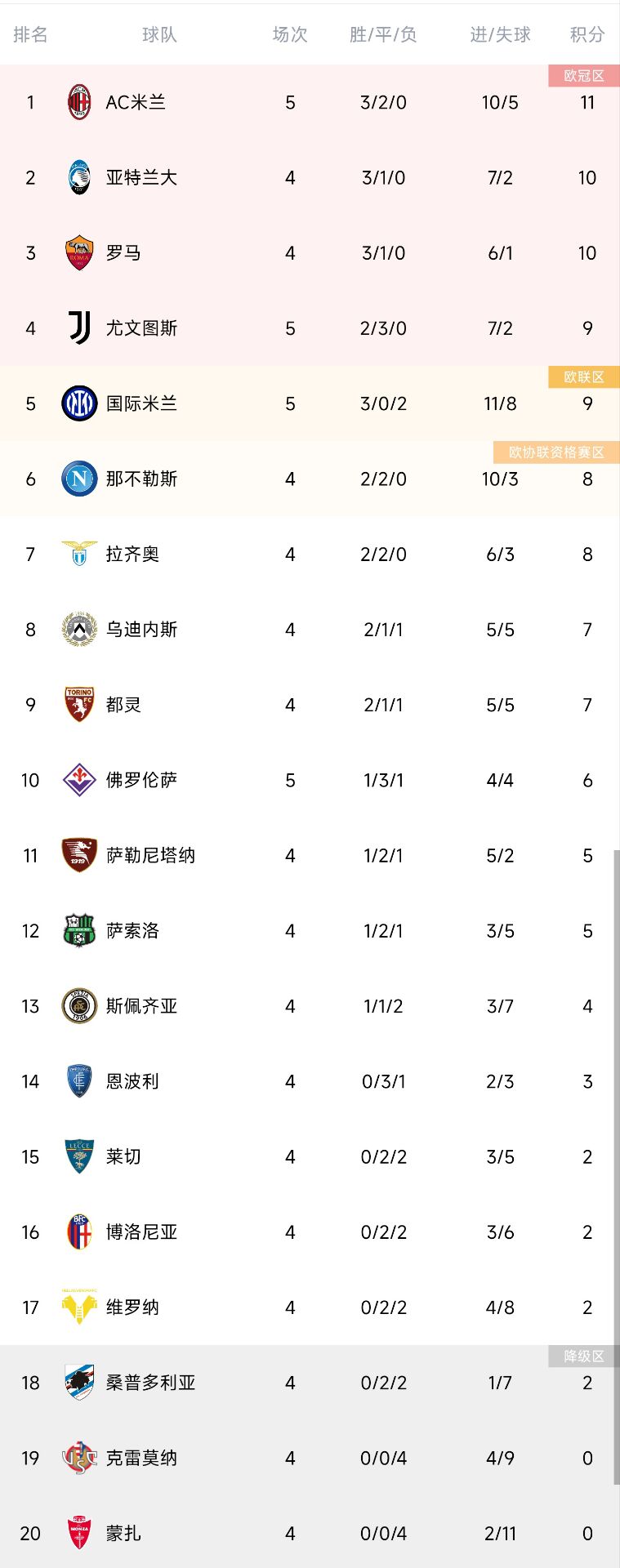
Task: Click the 桑普多利亚 sailor logo
Action: 79,1383
